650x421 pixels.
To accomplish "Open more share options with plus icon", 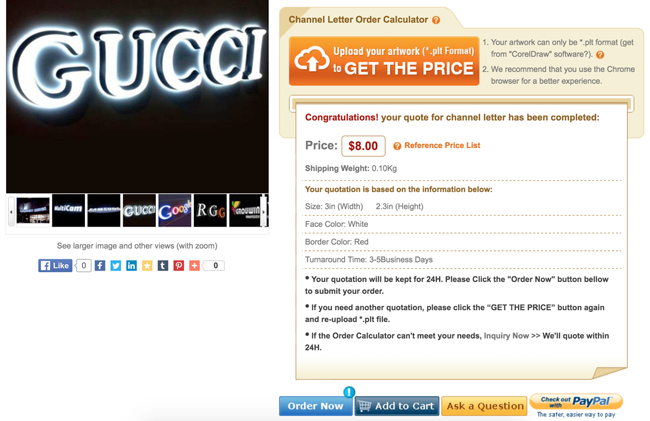I will (194, 266).
